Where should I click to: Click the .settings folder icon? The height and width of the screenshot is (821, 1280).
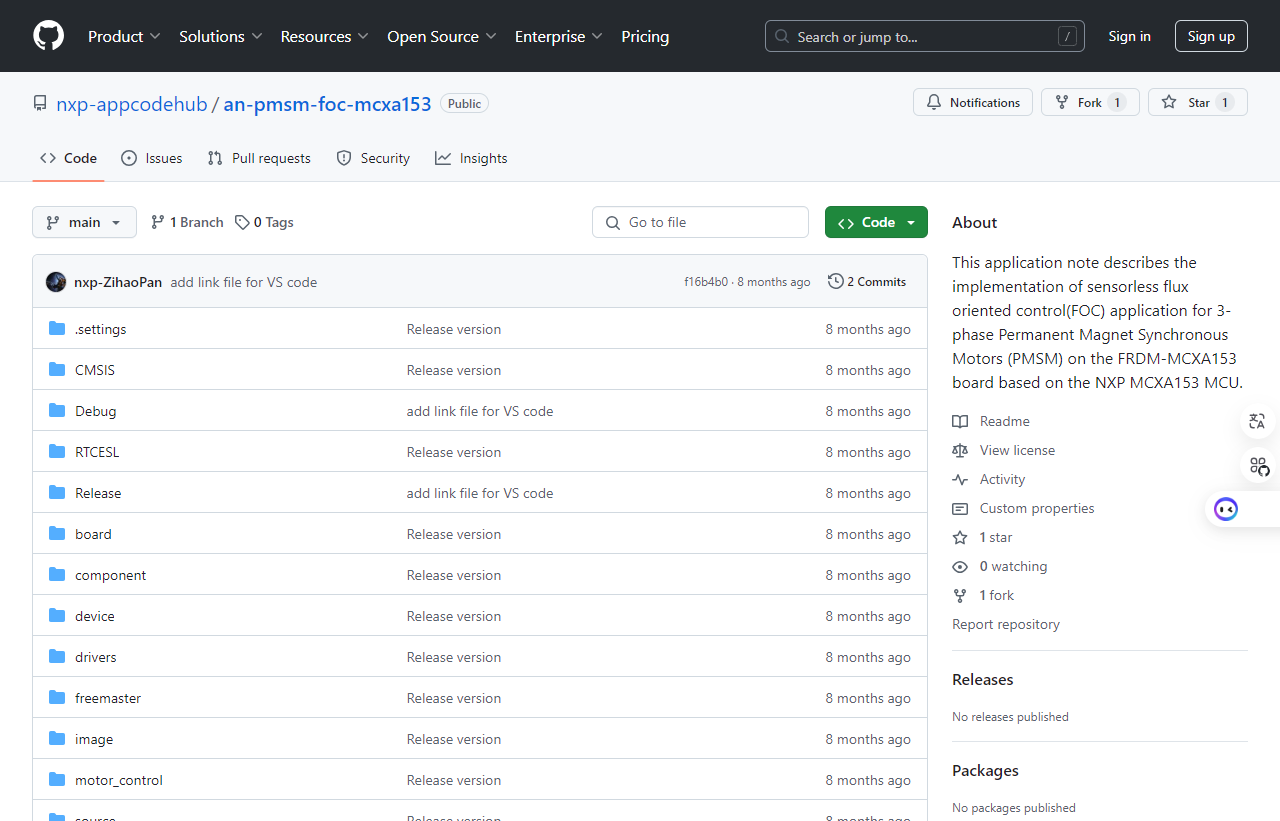click(57, 329)
